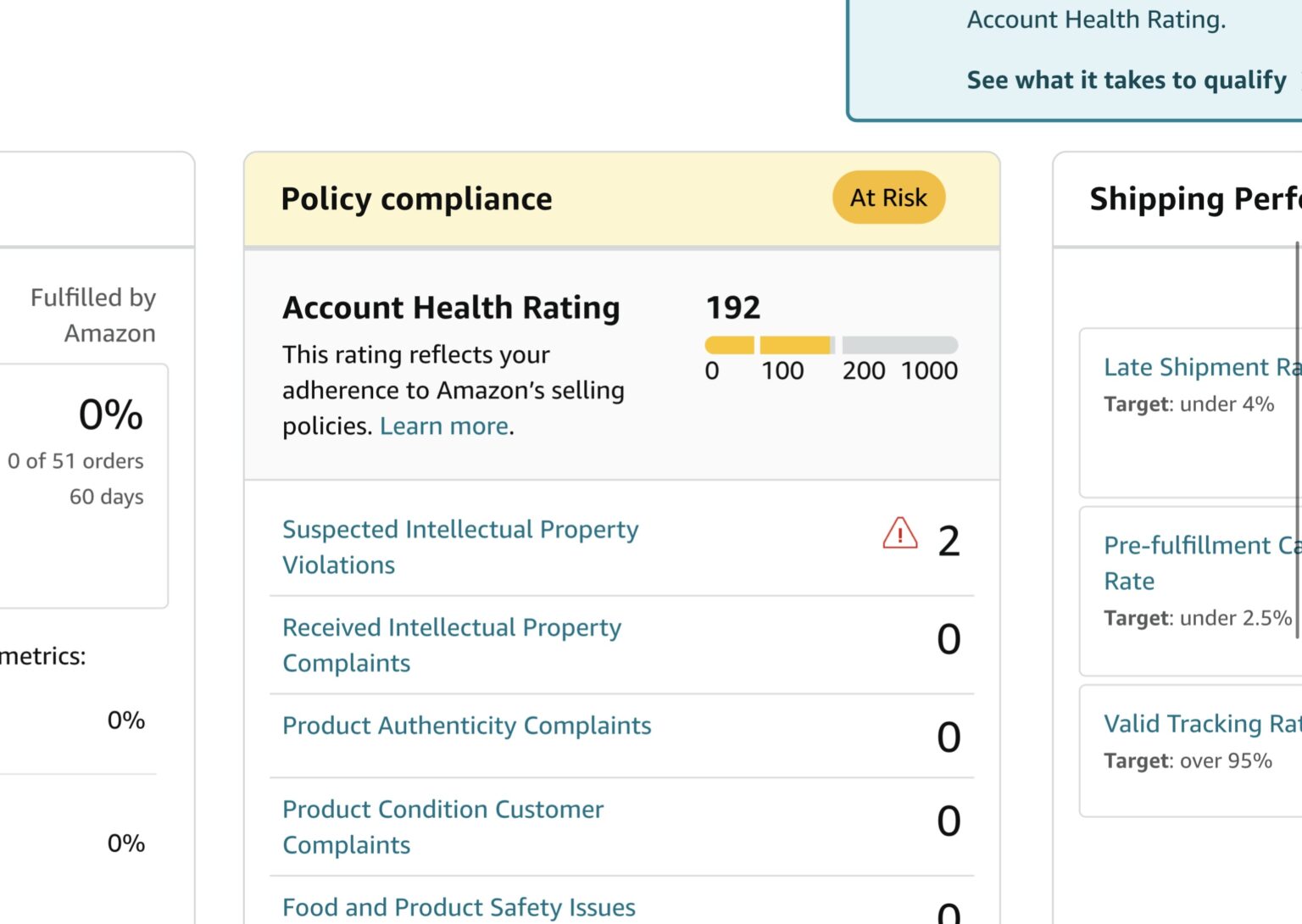Click the '60 days' text
Image resolution: width=1302 pixels, height=924 pixels.
(x=107, y=497)
